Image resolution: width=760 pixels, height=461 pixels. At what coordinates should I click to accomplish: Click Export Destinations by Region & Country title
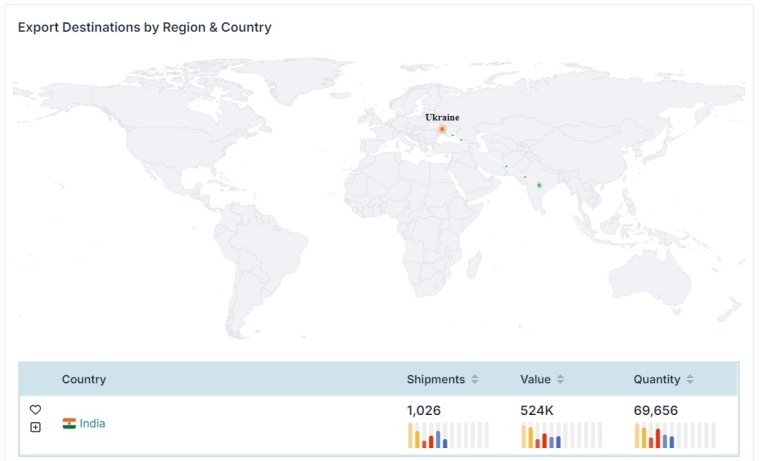coord(144,27)
